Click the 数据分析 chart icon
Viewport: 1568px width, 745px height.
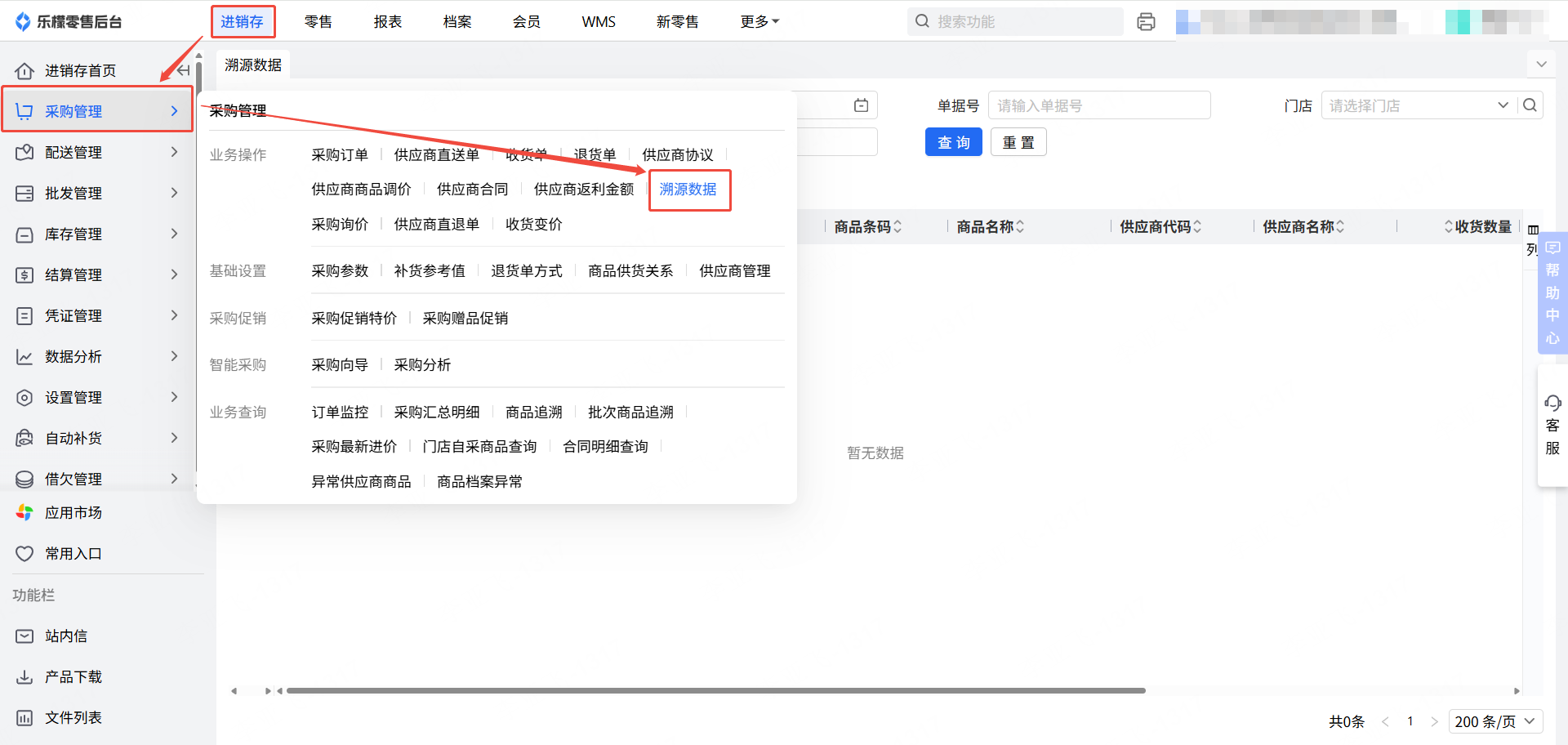tap(24, 357)
